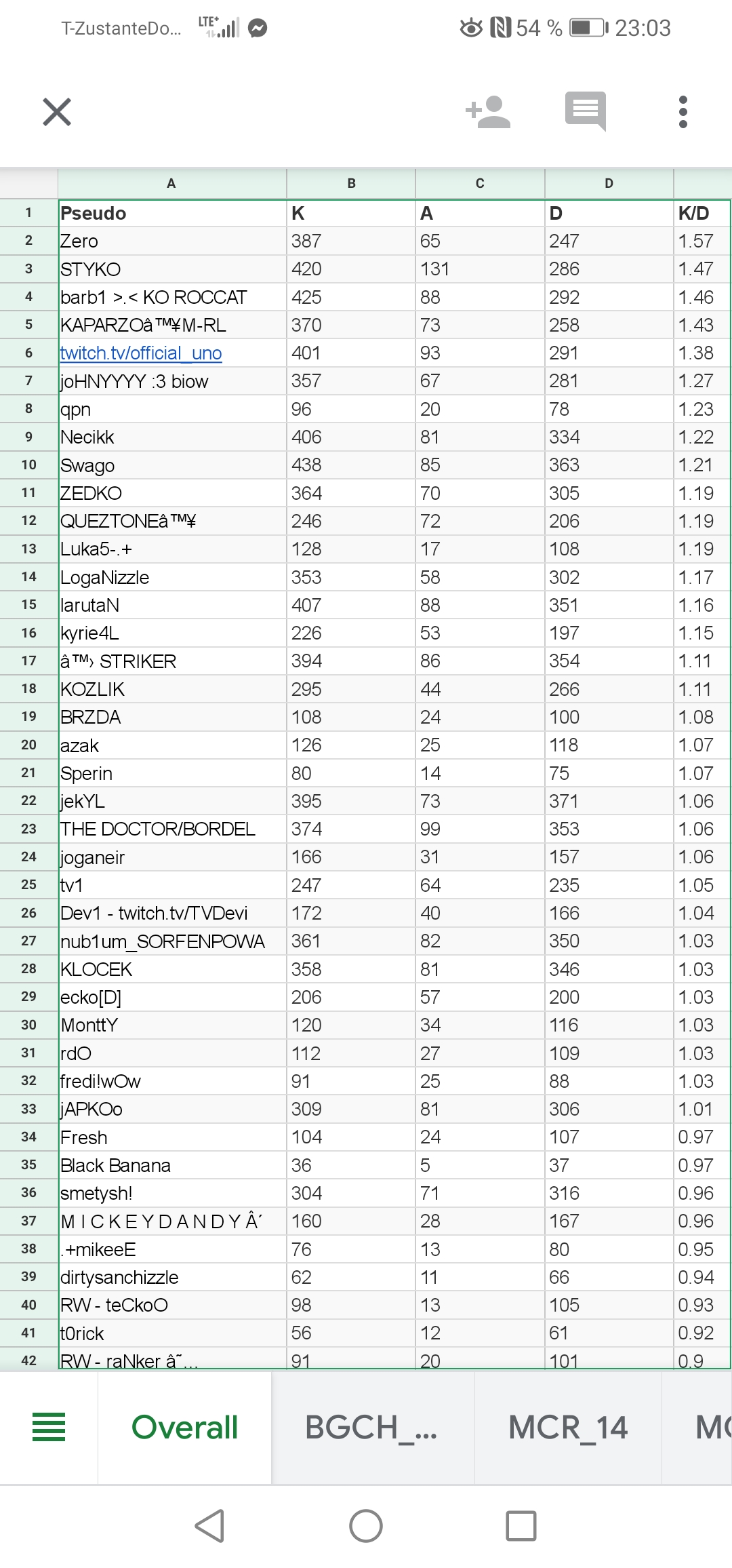The width and height of the screenshot is (732, 1568).
Task: Switch to the BGCH sheet tab
Action: 371,1427
